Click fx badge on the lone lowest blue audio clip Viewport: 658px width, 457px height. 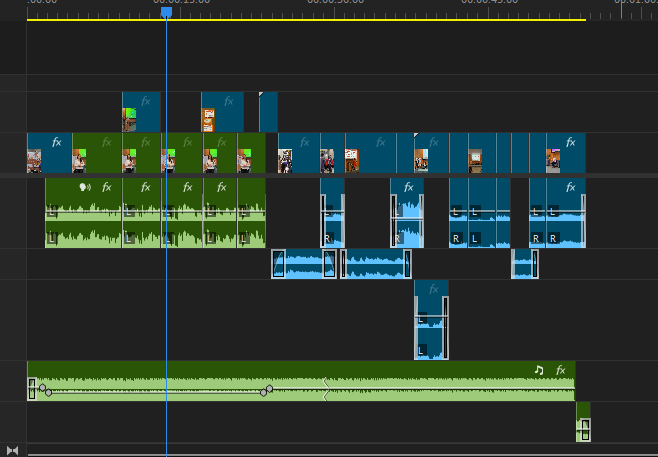[433, 289]
